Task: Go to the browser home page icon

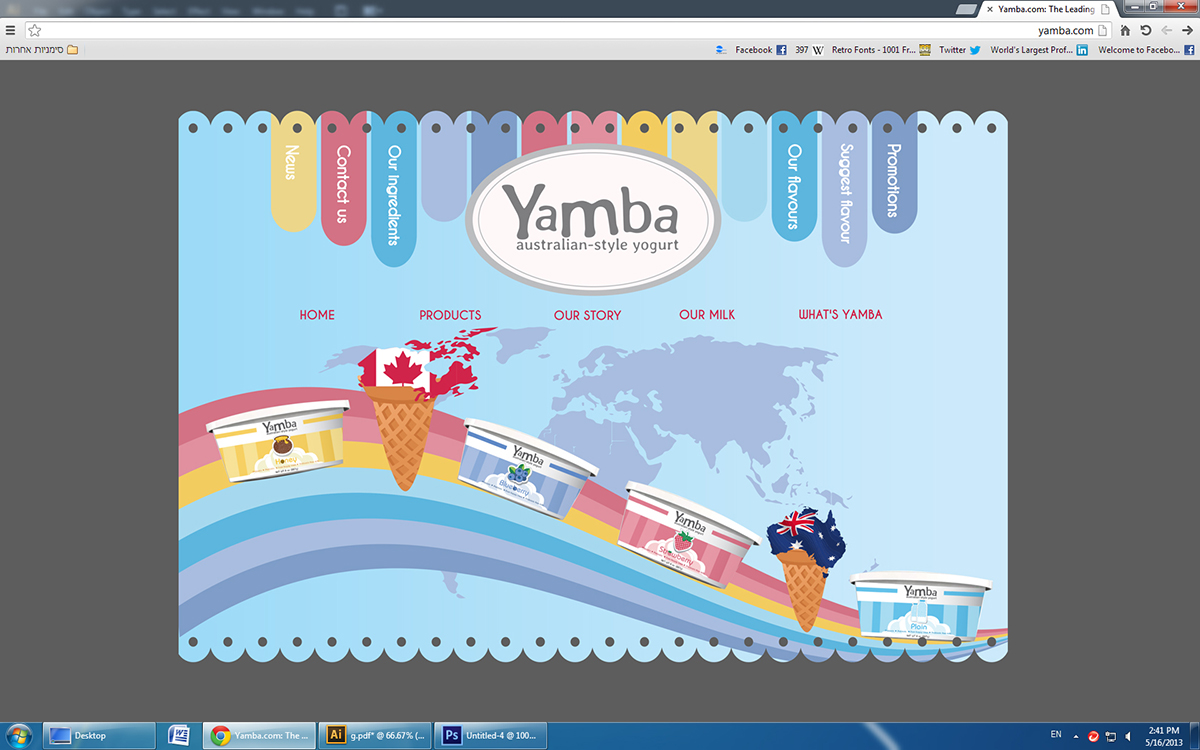Action: [1125, 30]
